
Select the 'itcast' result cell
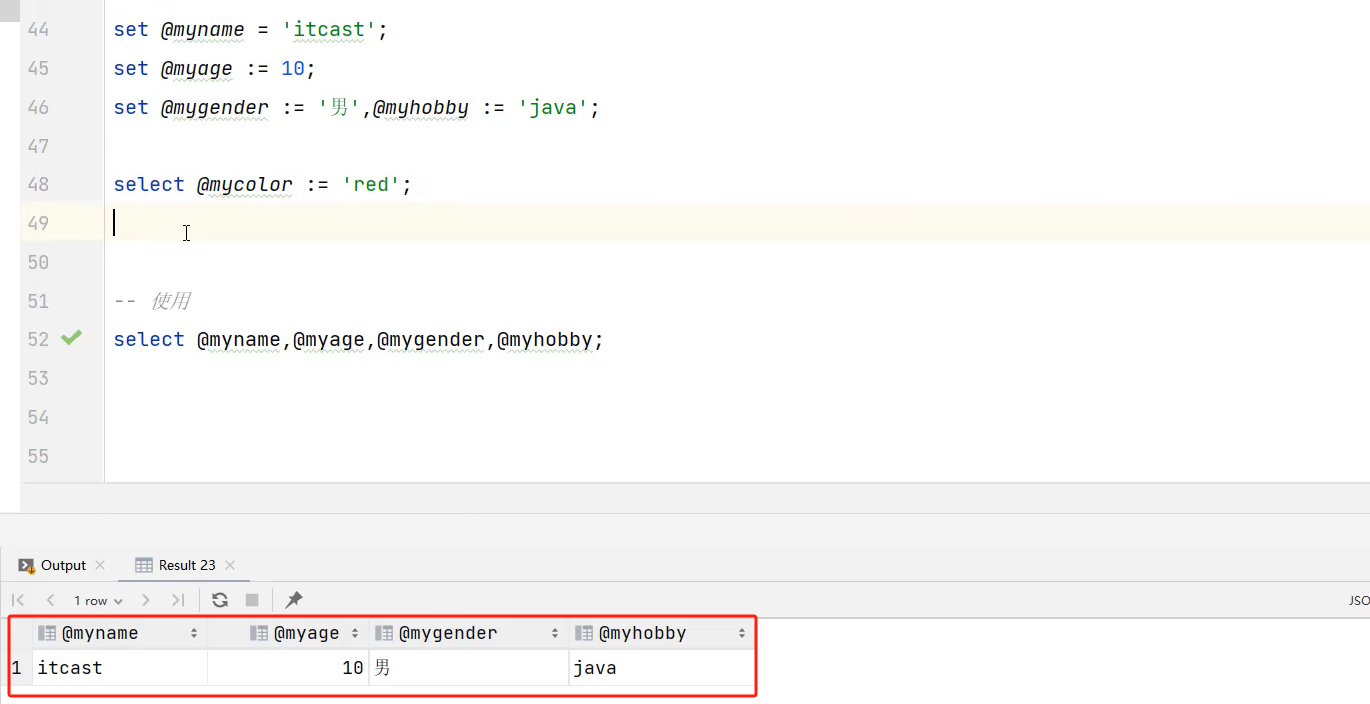[x=120, y=668]
